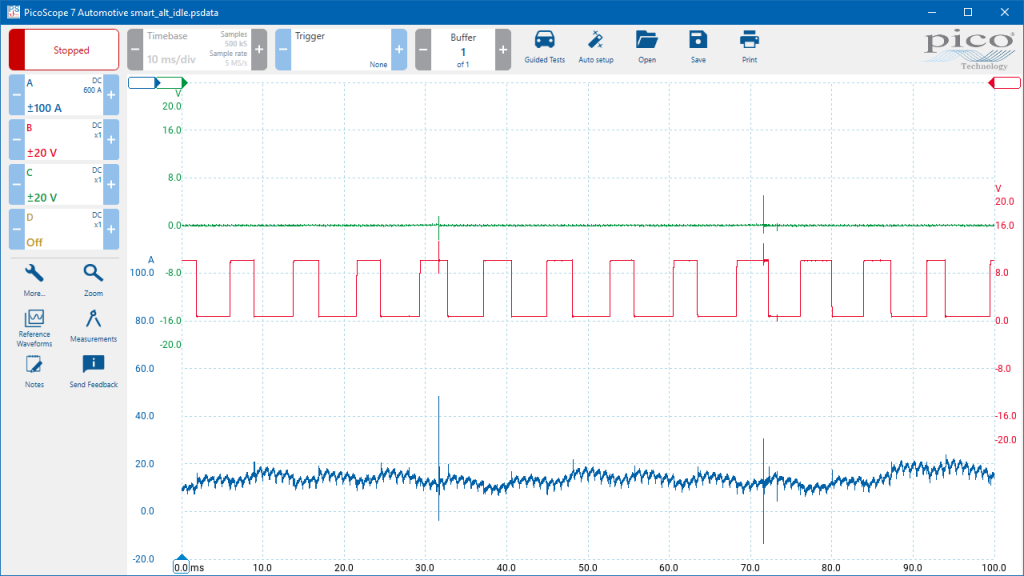
Task: Open a file with folder icon
Action: 647,47
